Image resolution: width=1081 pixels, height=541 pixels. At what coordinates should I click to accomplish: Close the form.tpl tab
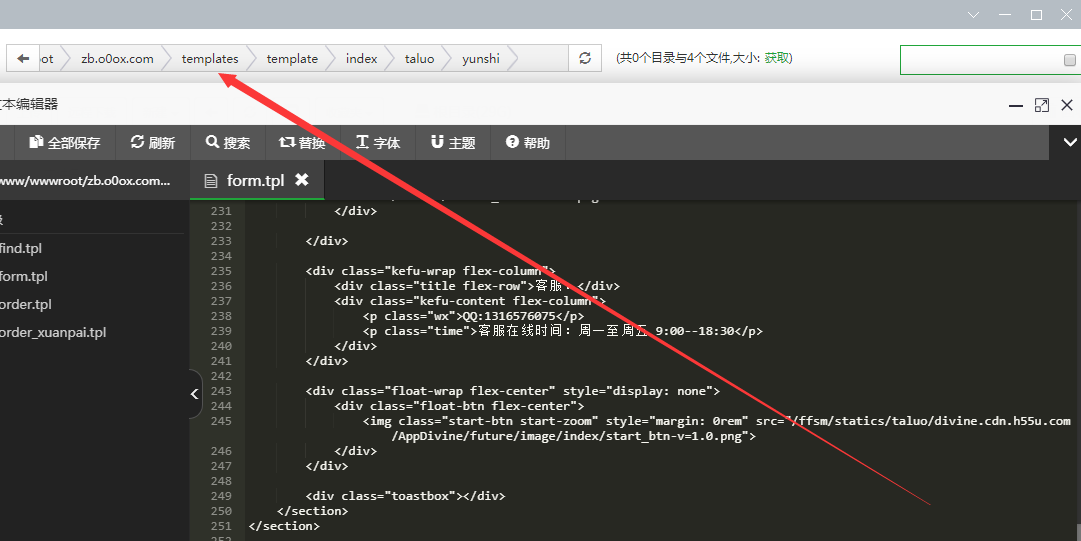pyautogui.click(x=301, y=180)
